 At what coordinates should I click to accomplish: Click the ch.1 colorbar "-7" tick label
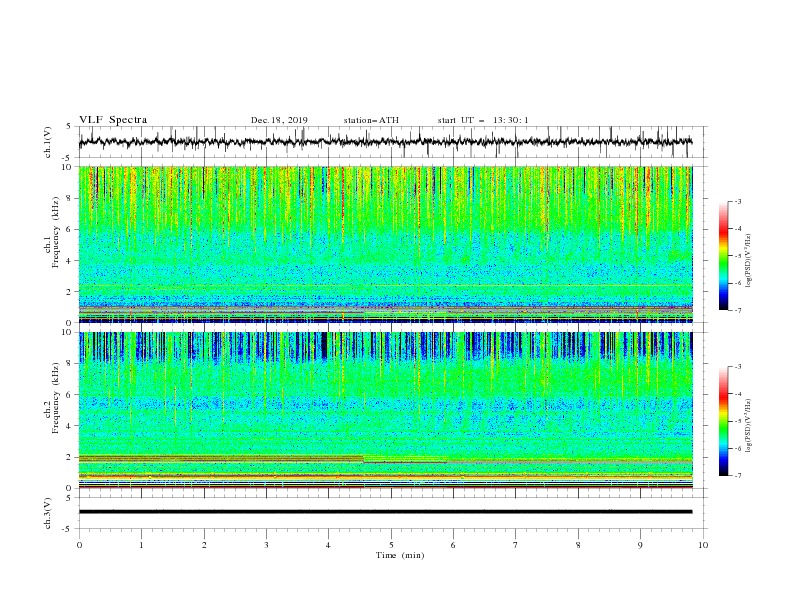point(737,310)
